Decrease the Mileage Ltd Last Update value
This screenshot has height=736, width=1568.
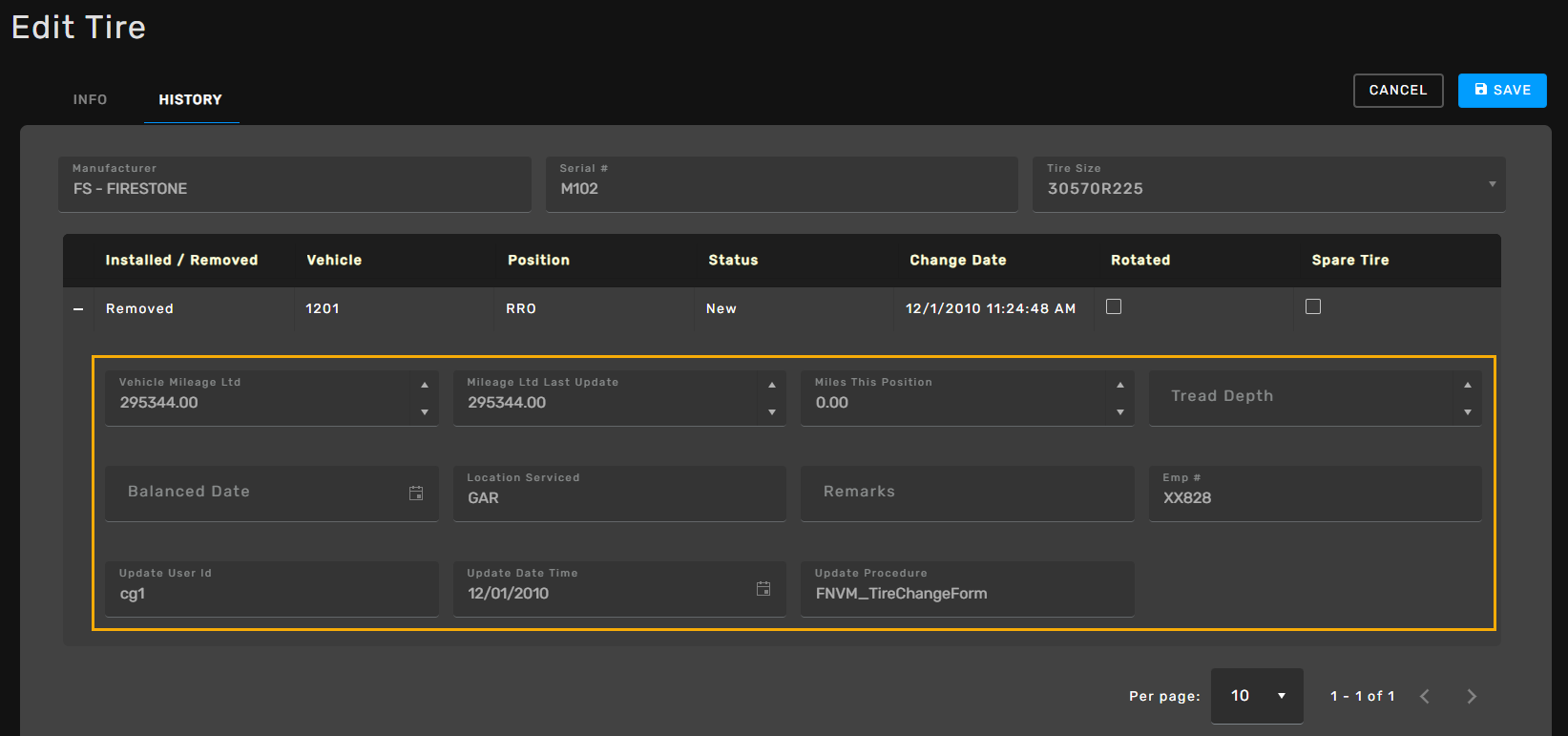click(772, 412)
